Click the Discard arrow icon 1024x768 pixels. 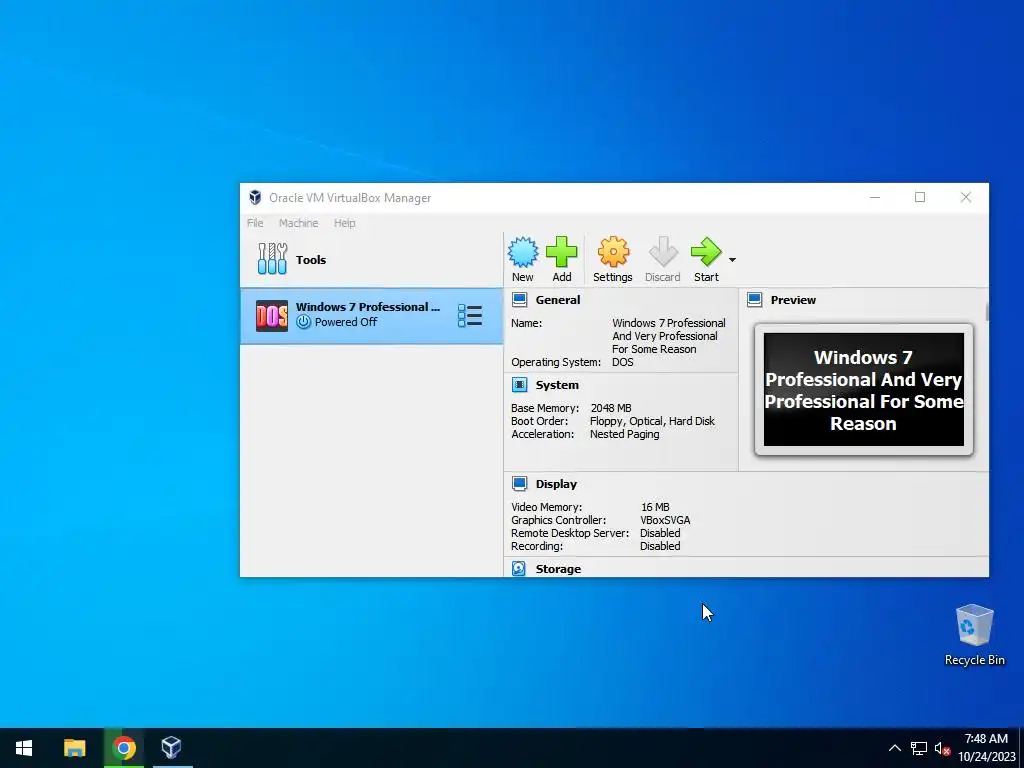663,252
